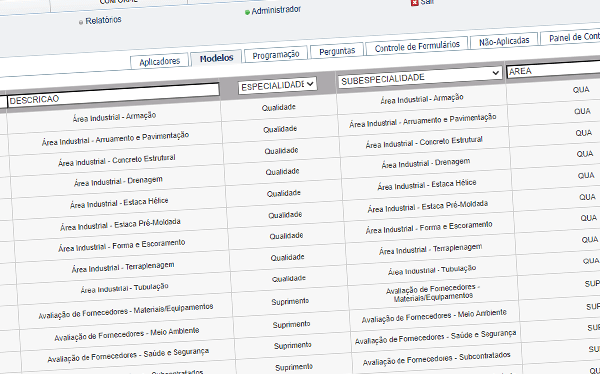Image resolution: width=600 pixels, height=374 pixels.
Task: Click QUA area cell in Armação row
Action: [x=581, y=90]
